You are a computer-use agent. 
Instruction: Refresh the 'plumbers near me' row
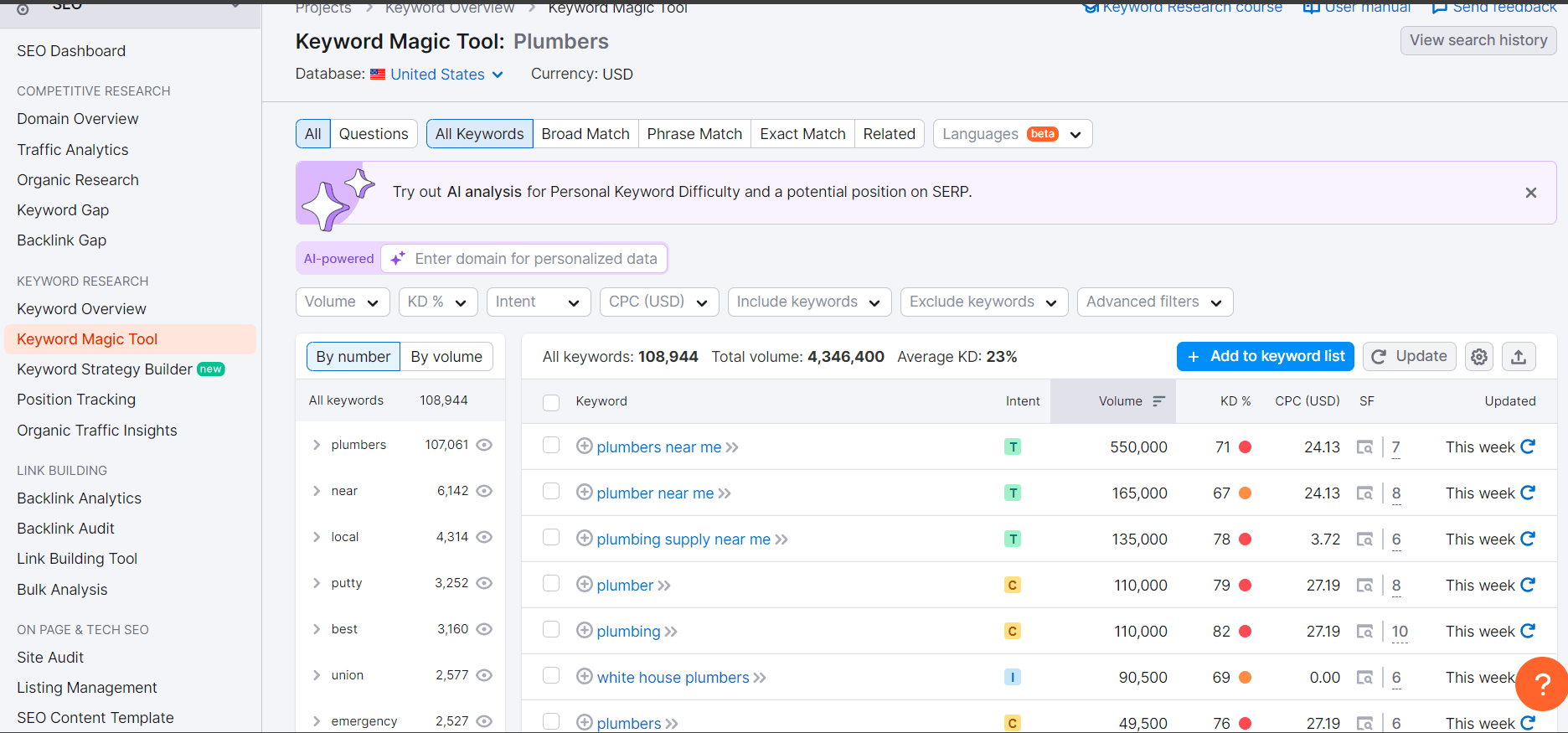1528,447
